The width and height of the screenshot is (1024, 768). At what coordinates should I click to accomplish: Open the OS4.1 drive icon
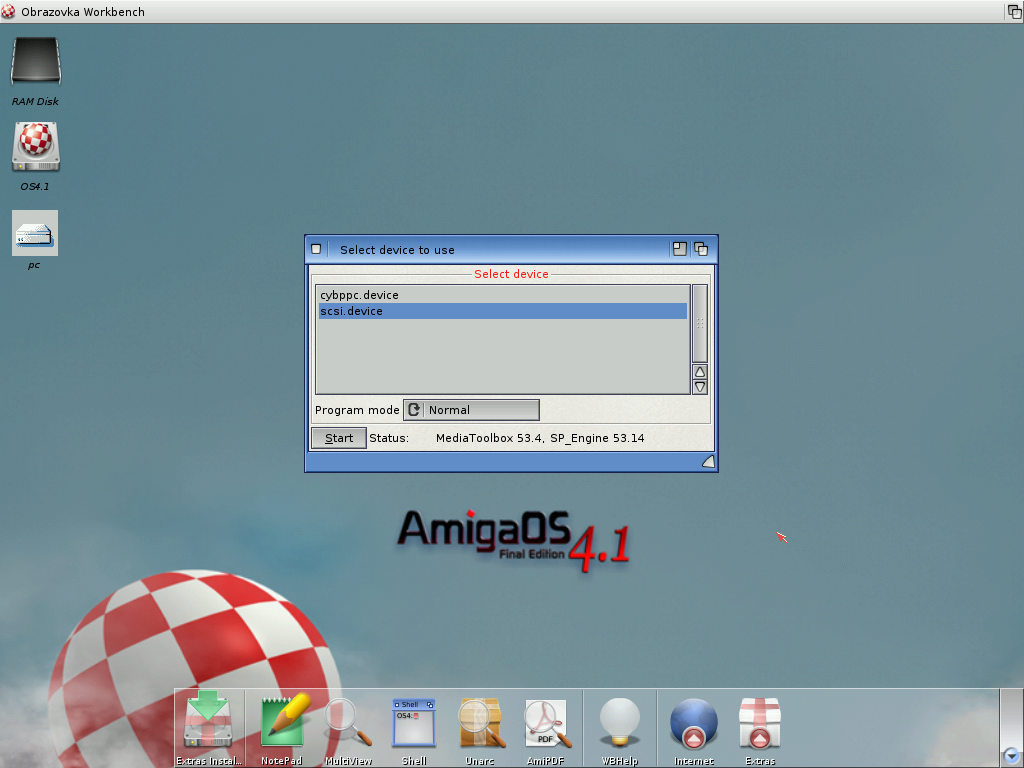36,147
